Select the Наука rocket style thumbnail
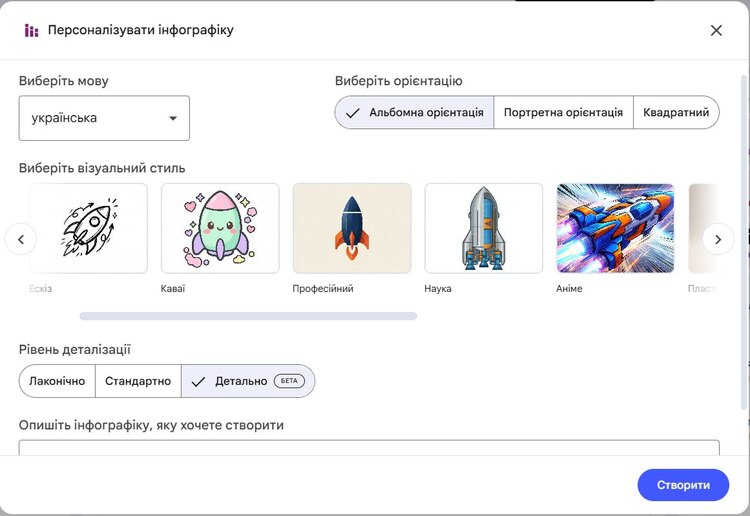This screenshot has width=750, height=516. click(x=484, y=228)
